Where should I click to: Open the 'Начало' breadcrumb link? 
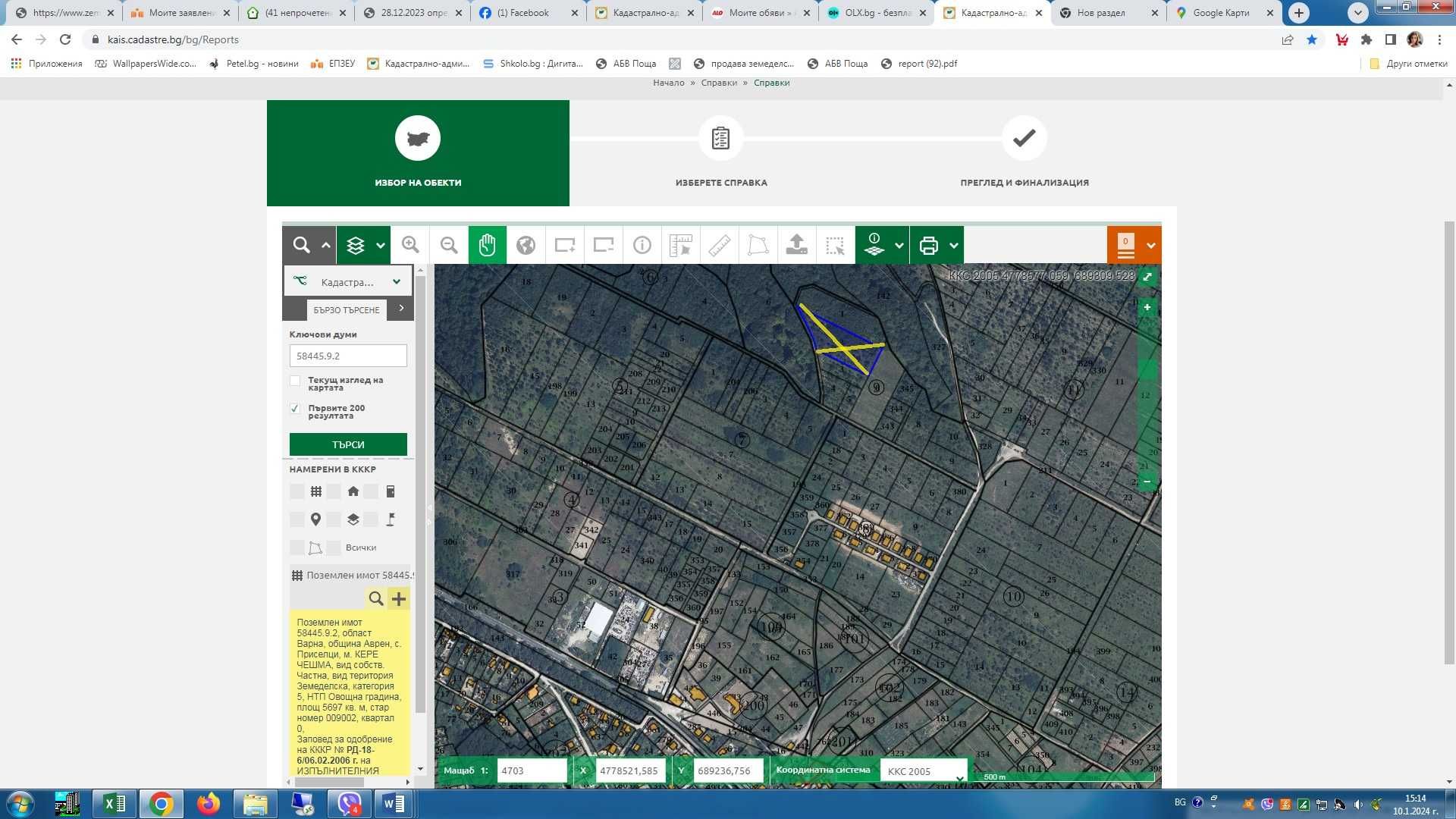pyautogui.click(x=669, y=83)
